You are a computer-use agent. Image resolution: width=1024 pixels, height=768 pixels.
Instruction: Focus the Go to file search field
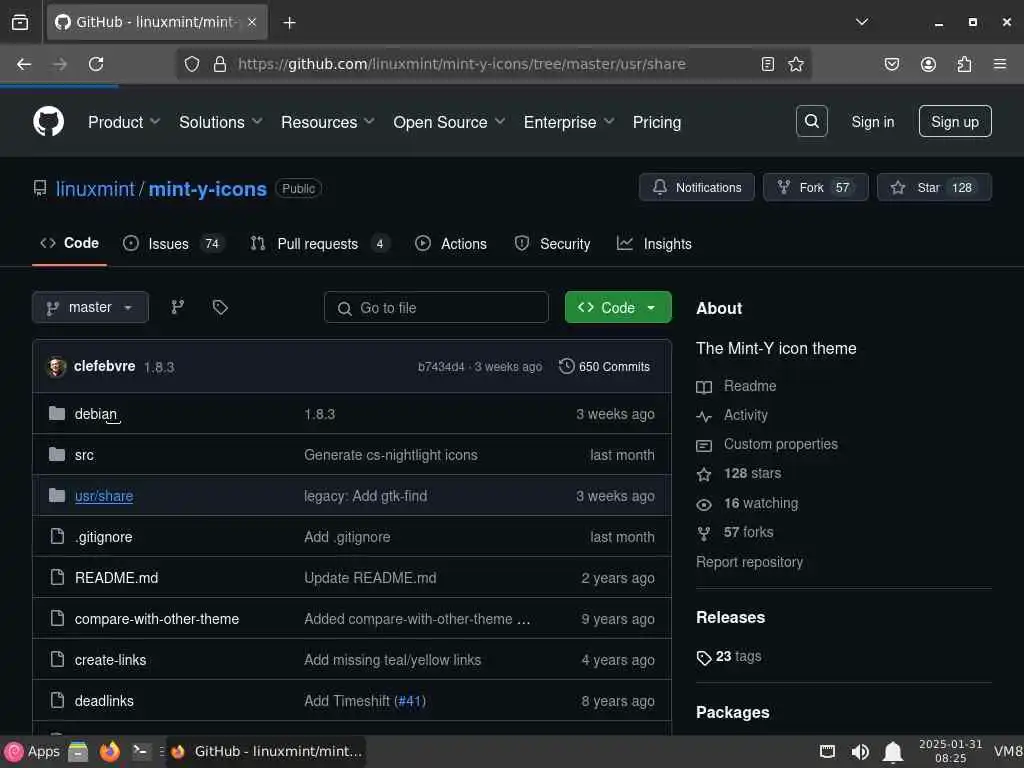(x=436, y=307)
